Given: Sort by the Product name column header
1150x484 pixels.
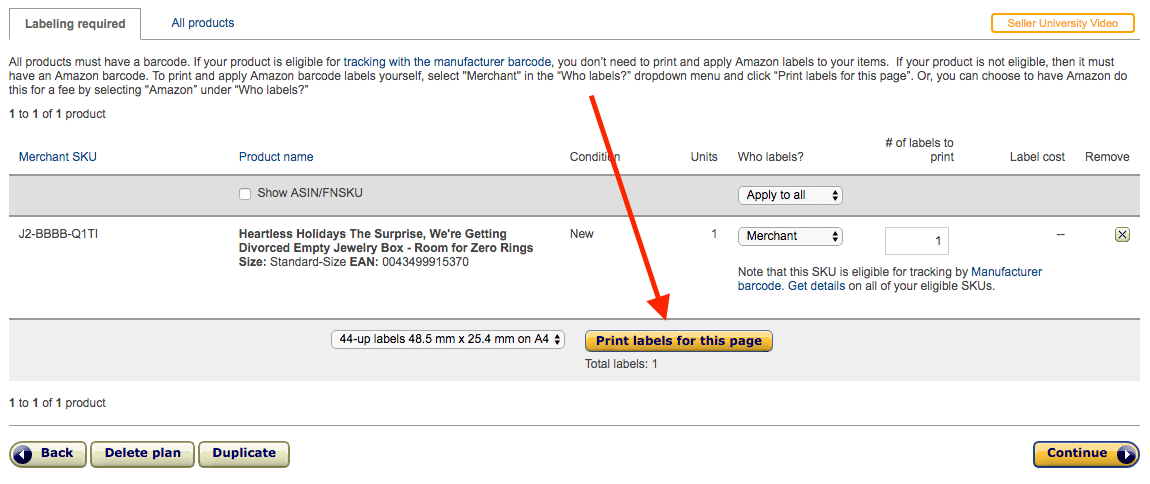Looking at the screenshot, I should 276,156.
